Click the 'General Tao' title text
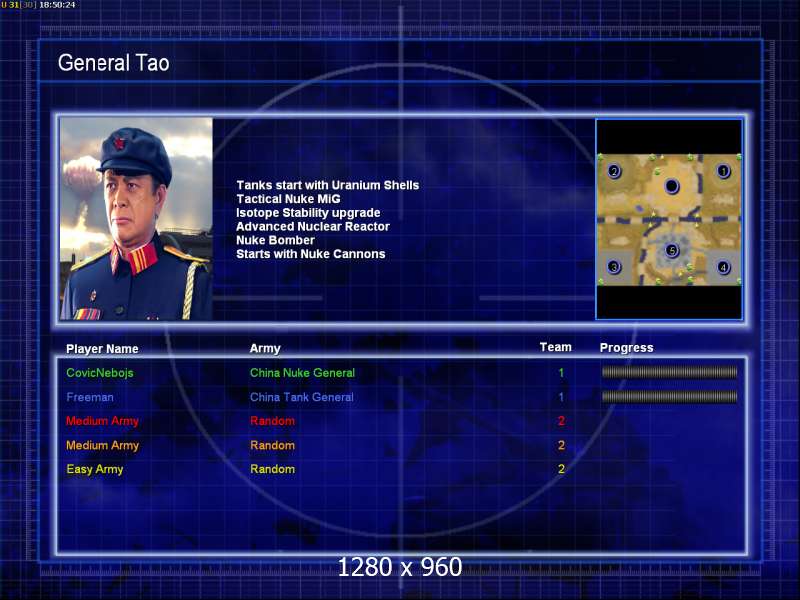 pos(113,63)
